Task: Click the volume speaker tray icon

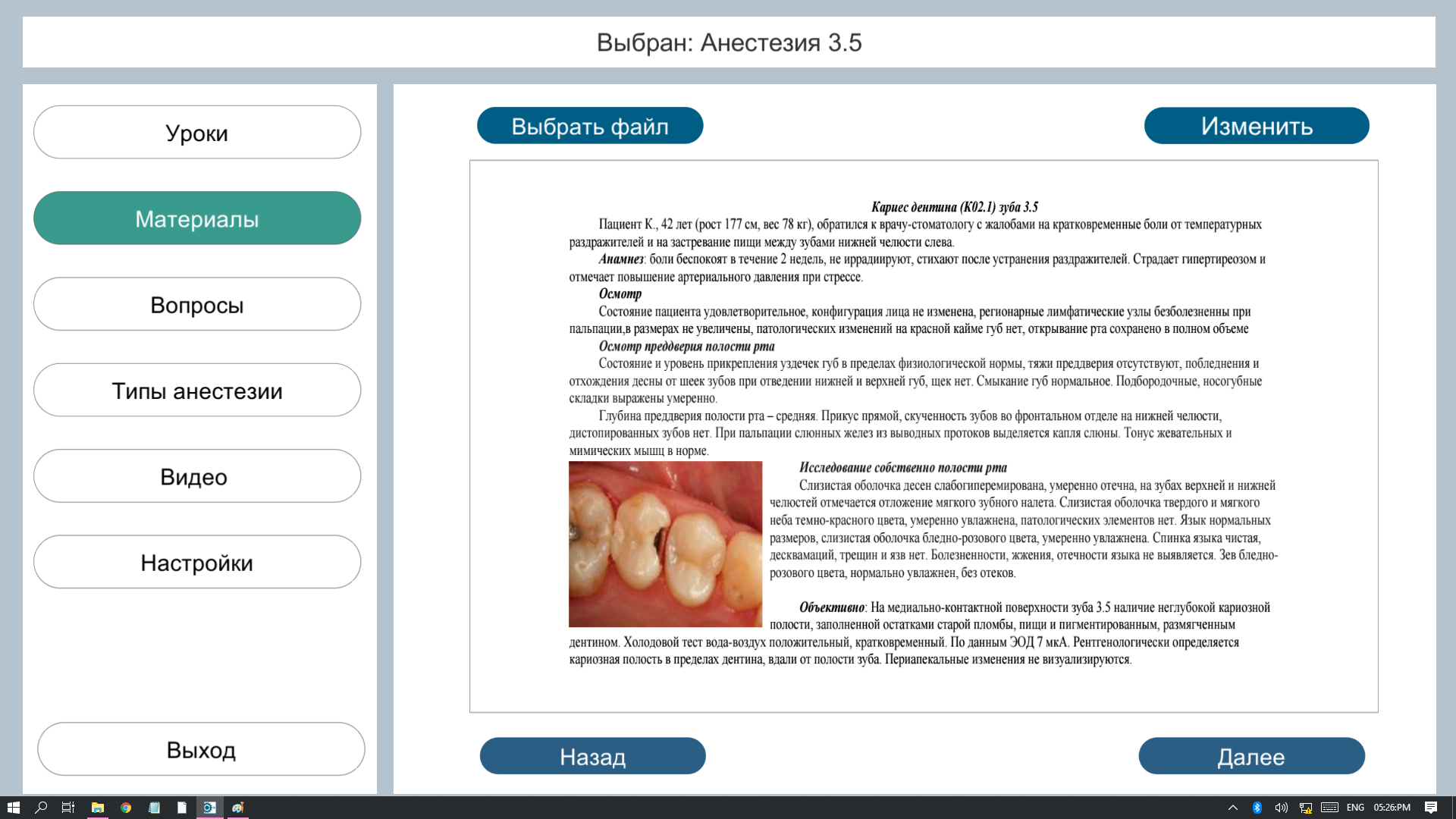Action: coord(1281,808)
